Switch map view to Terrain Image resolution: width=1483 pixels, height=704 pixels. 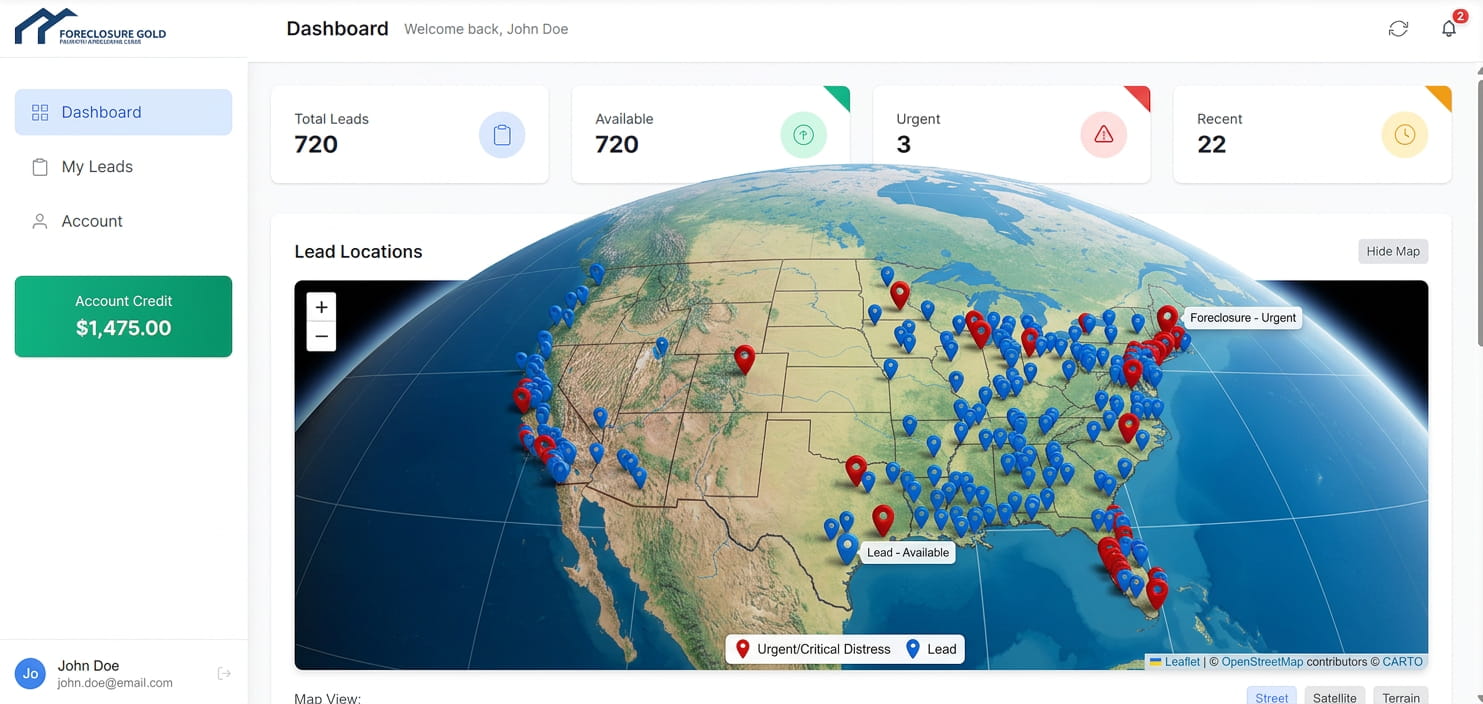click(1401, 697)
